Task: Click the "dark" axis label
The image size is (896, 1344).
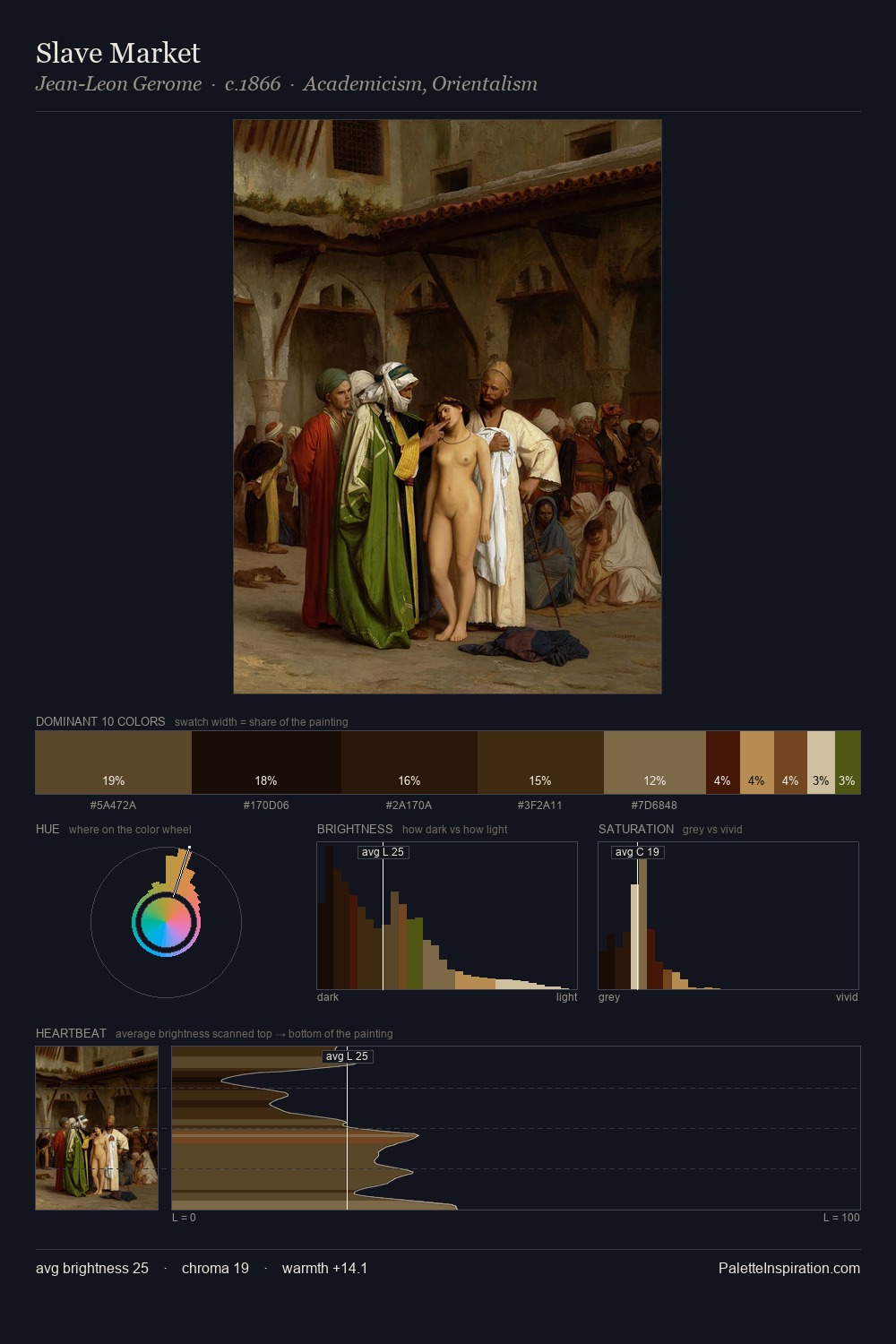Action: click(328, 997)
